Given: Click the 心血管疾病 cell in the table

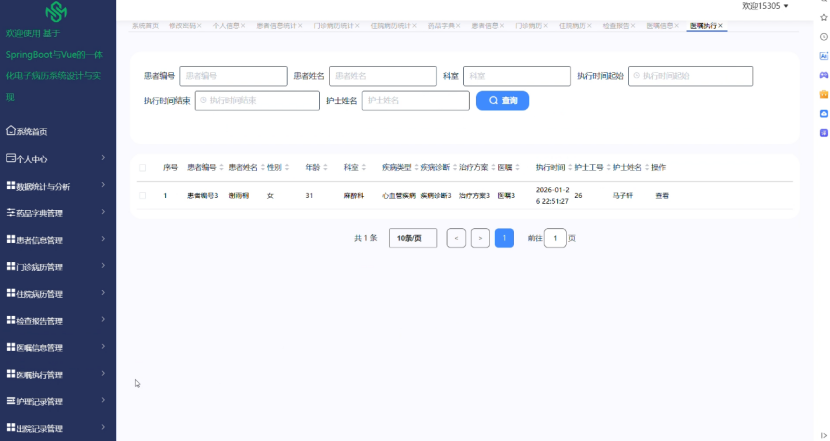Looking at the screenshot, I should [x=399, y=195].
